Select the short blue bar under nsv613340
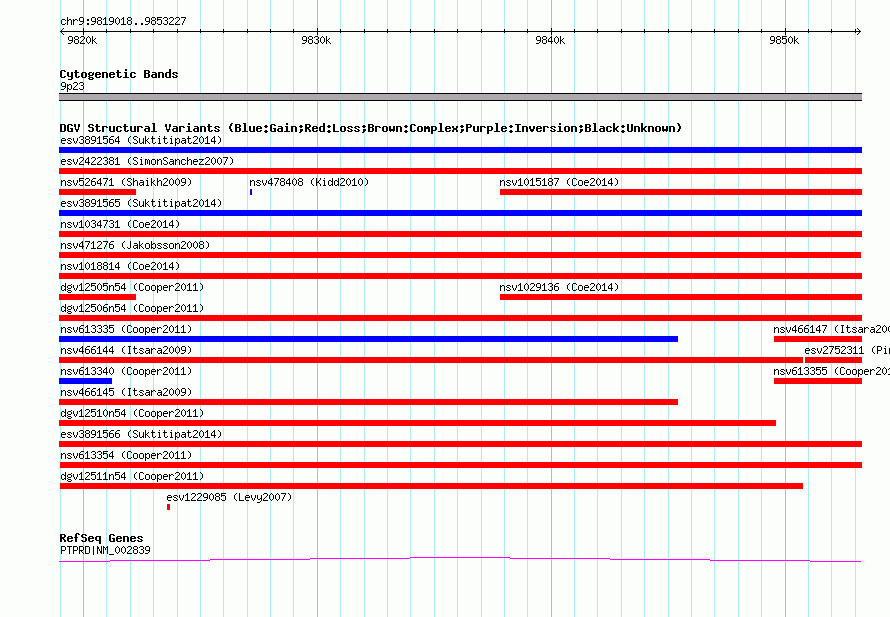This screenshot has width=890, height=617. tap(86, 381)
